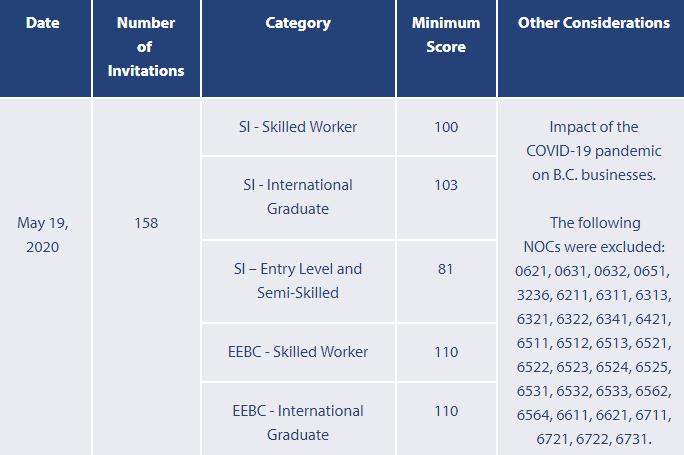Image resolution: width=684 pixels, height=455 pixels.
Task: Select the Minimum Score column header
Action: (446, 35)
